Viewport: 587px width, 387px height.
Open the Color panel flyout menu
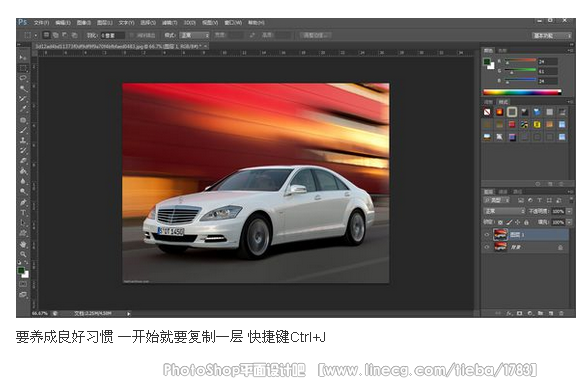point(570,50)
